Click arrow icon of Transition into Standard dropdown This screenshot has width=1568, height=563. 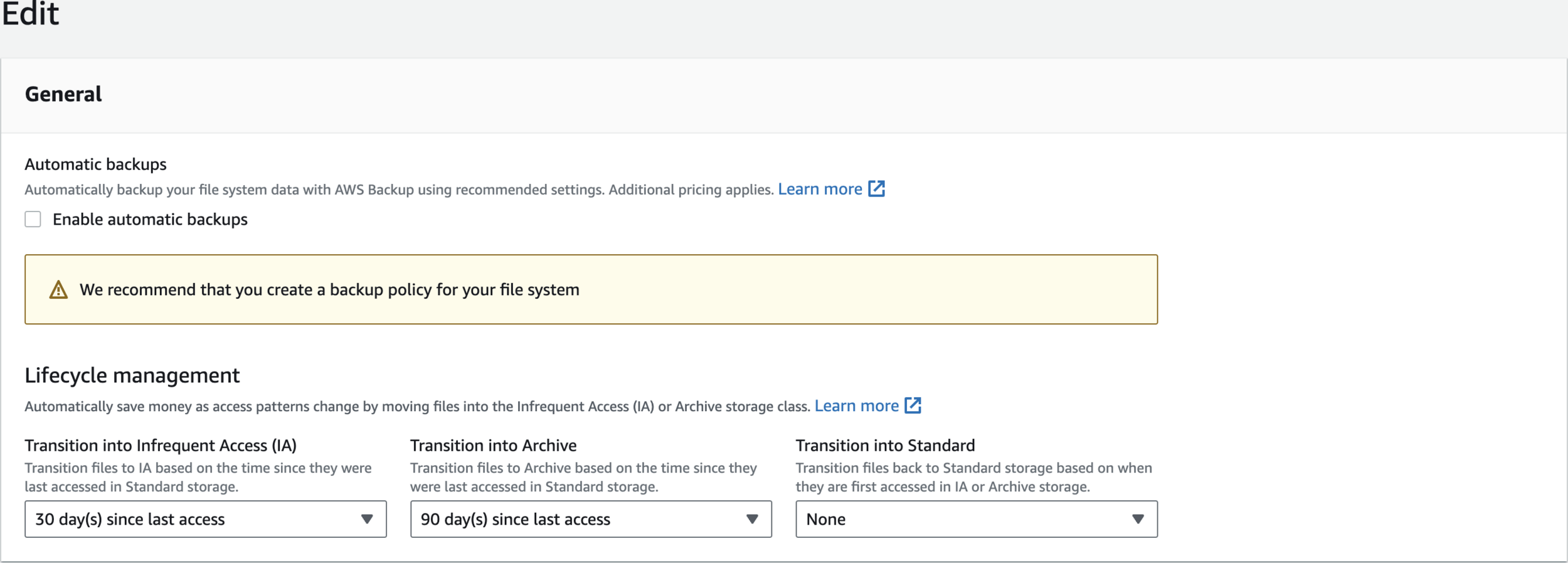[x=1138, y=519]
